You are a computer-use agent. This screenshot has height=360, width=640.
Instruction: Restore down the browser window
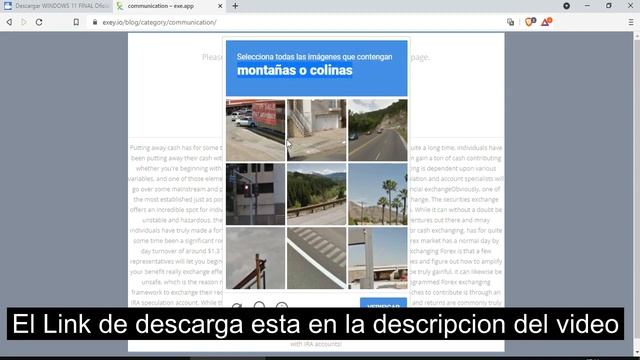coord(609,6)
